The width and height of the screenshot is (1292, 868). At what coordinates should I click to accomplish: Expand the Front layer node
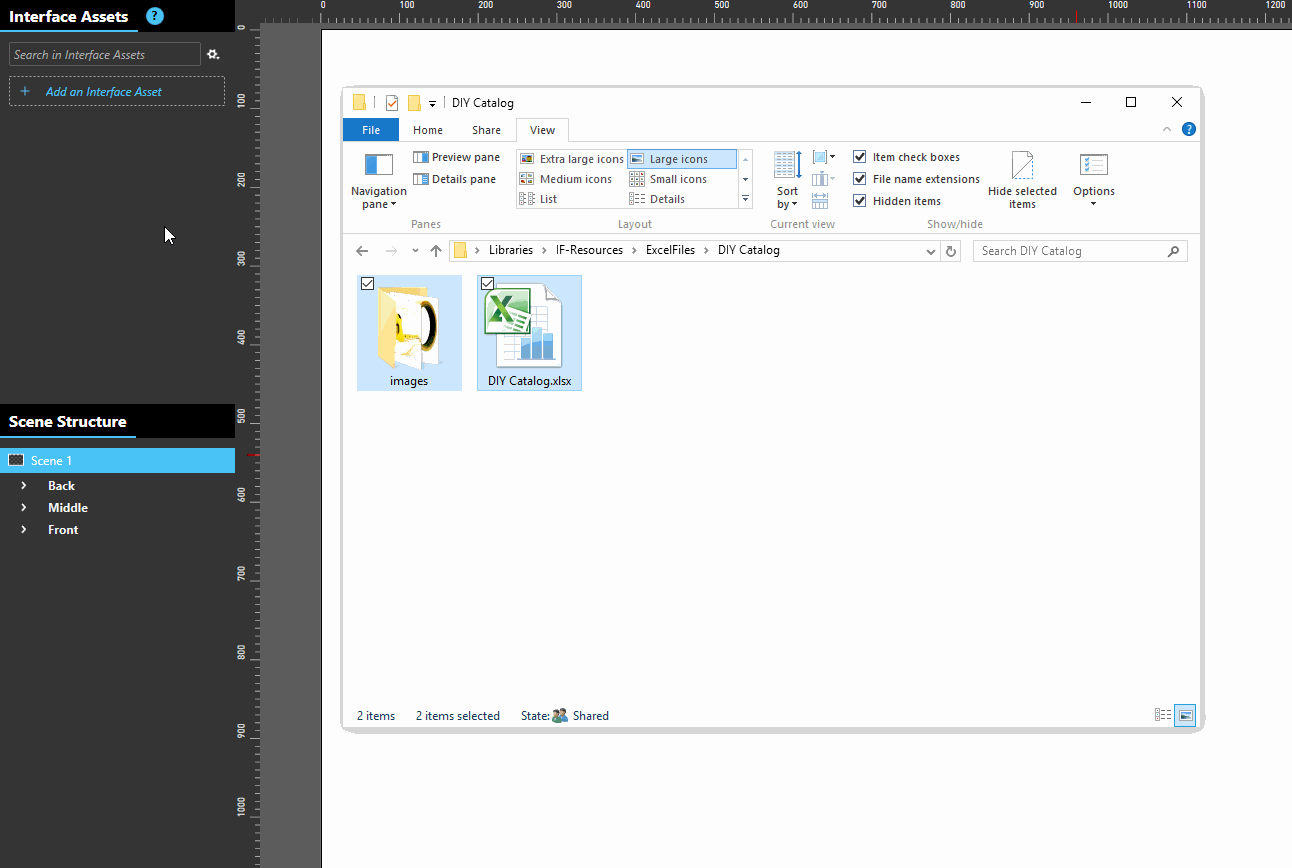click(24, 530)
